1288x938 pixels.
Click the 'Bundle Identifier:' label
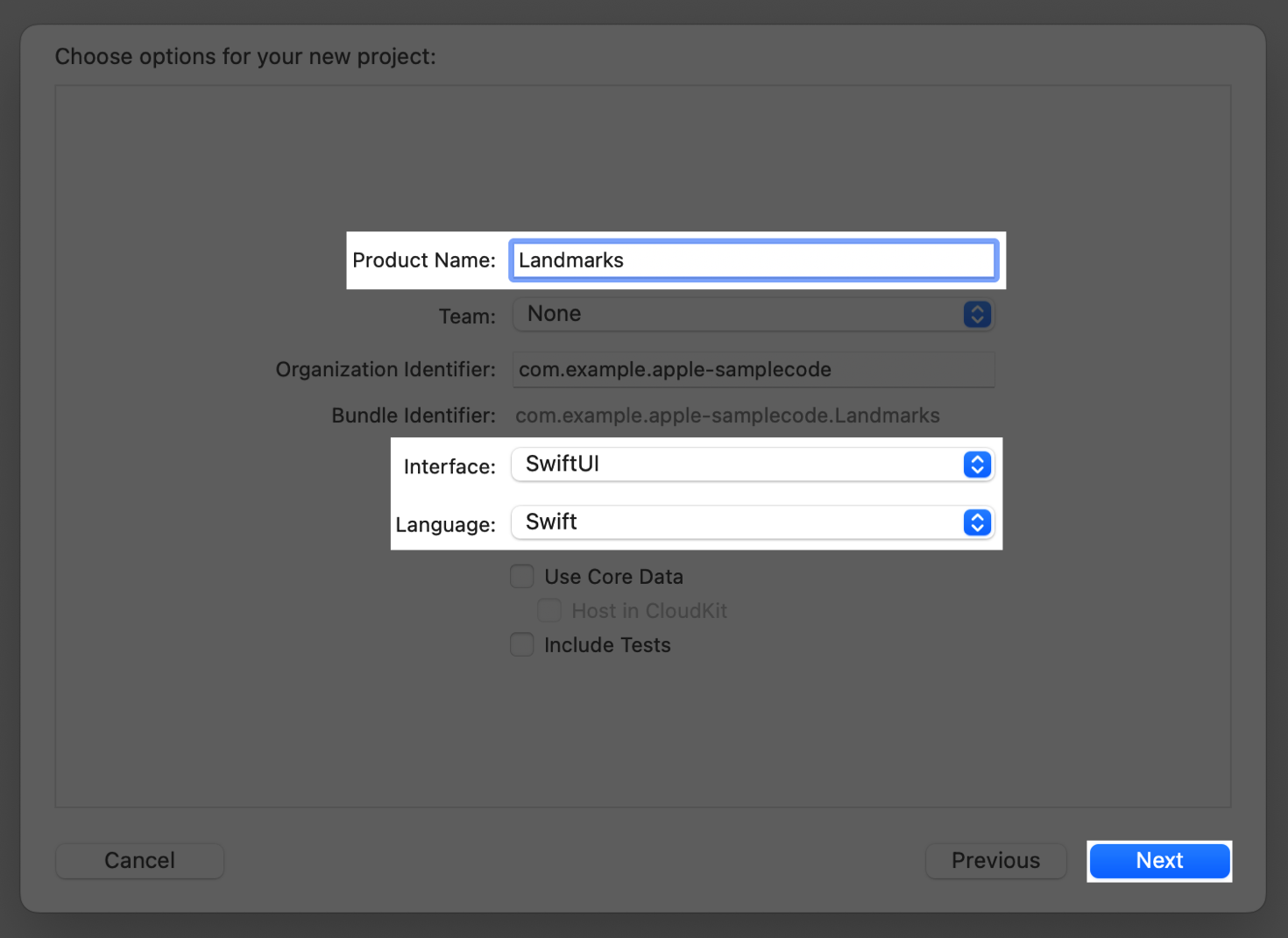tap(414, 416)
